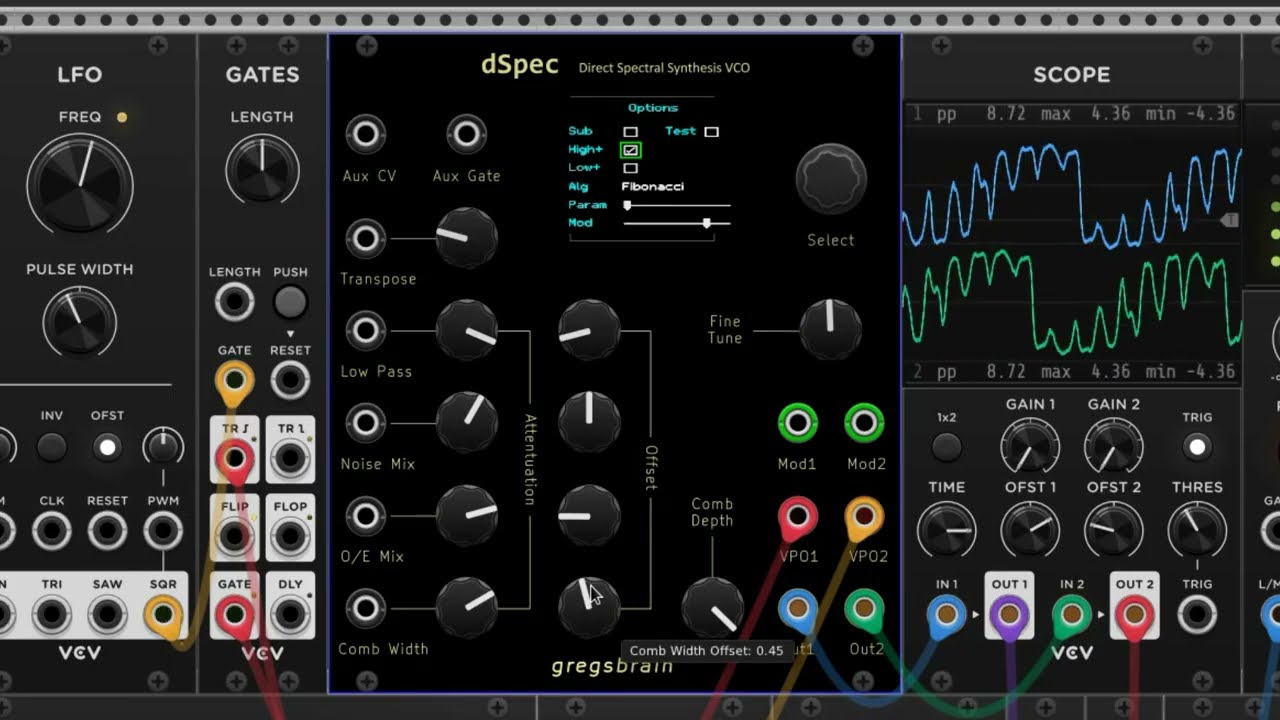Click the Comb Width Offset knob
The height and width of the screenshot is (720, 1280).
590,608
